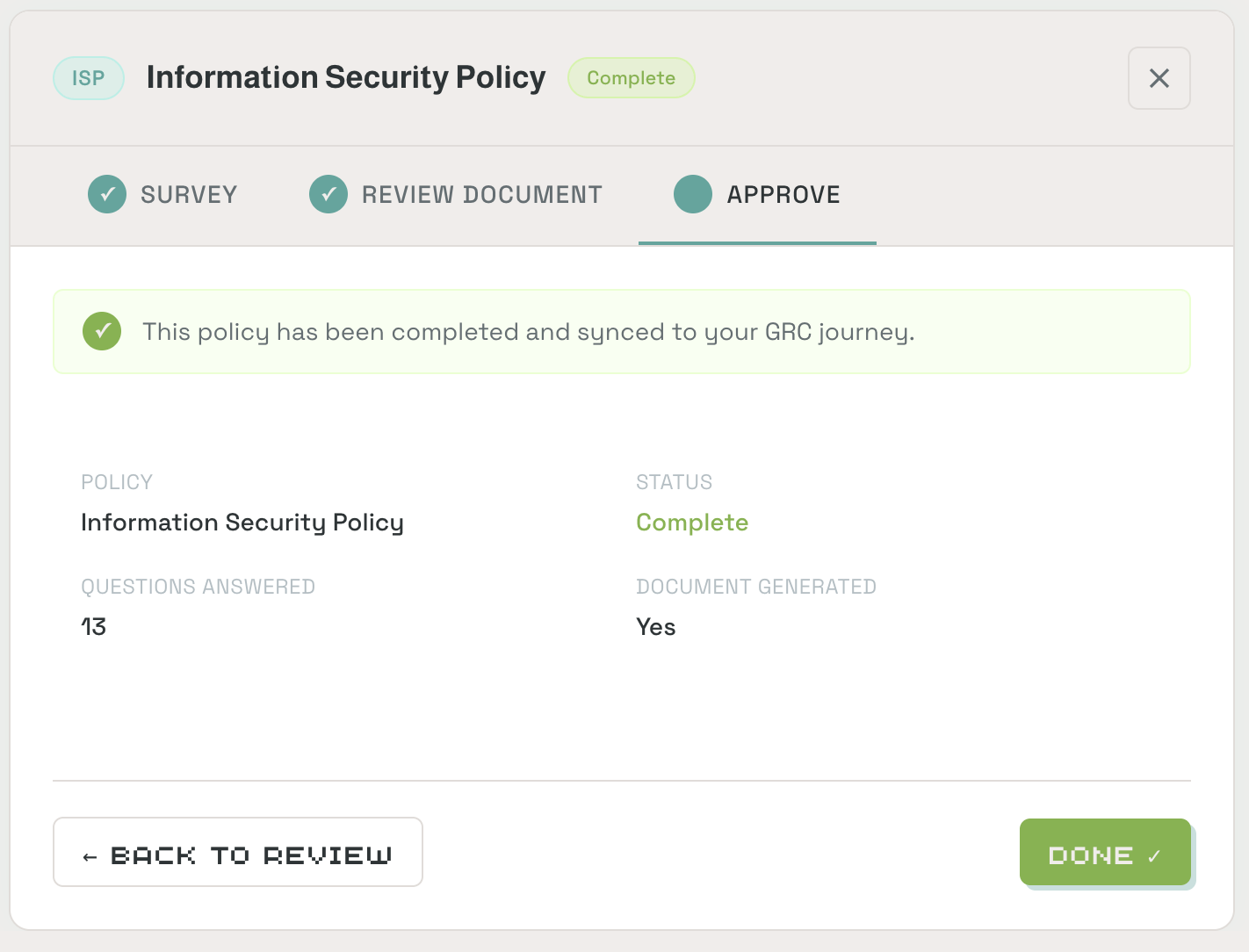
Task: Click the Survey completed checkmark icon
Action: coord(107,194)
